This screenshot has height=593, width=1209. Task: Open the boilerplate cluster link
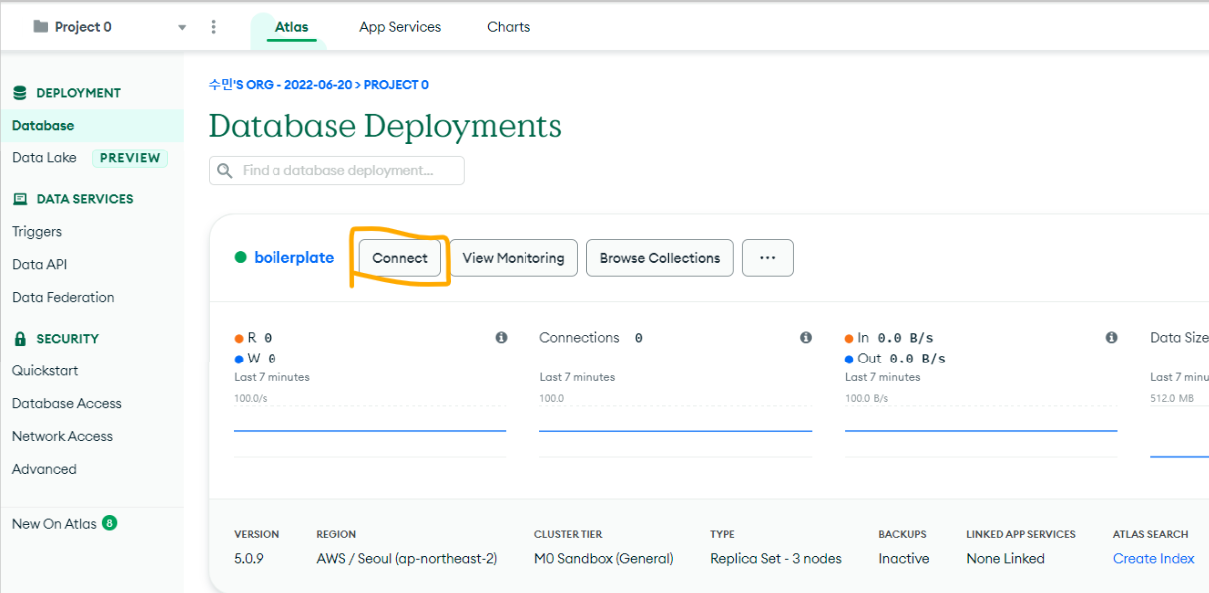tap(294, 258)
